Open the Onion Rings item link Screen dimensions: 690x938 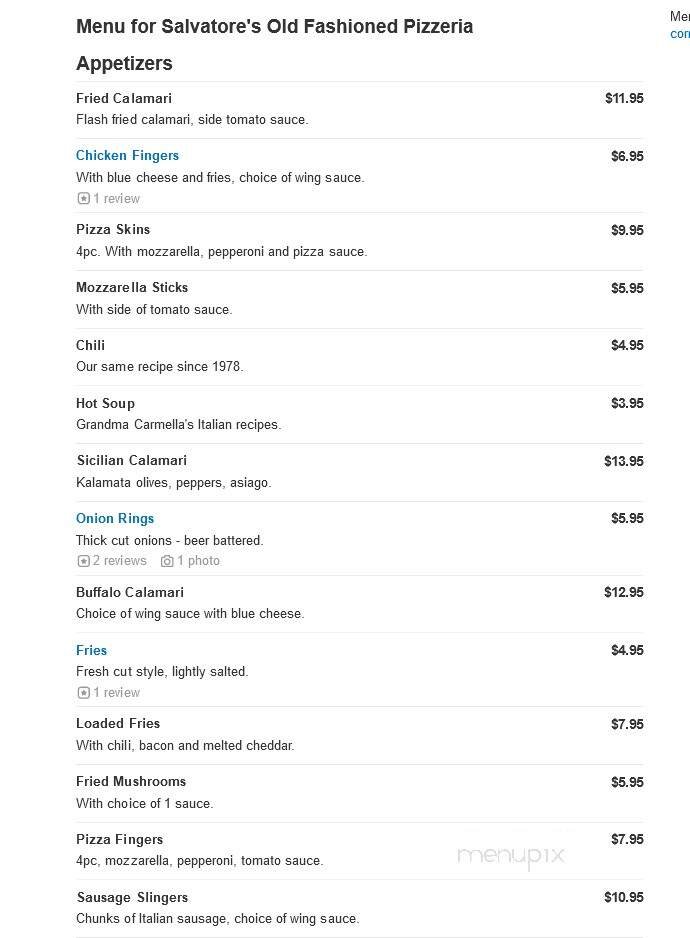[114, 518]
